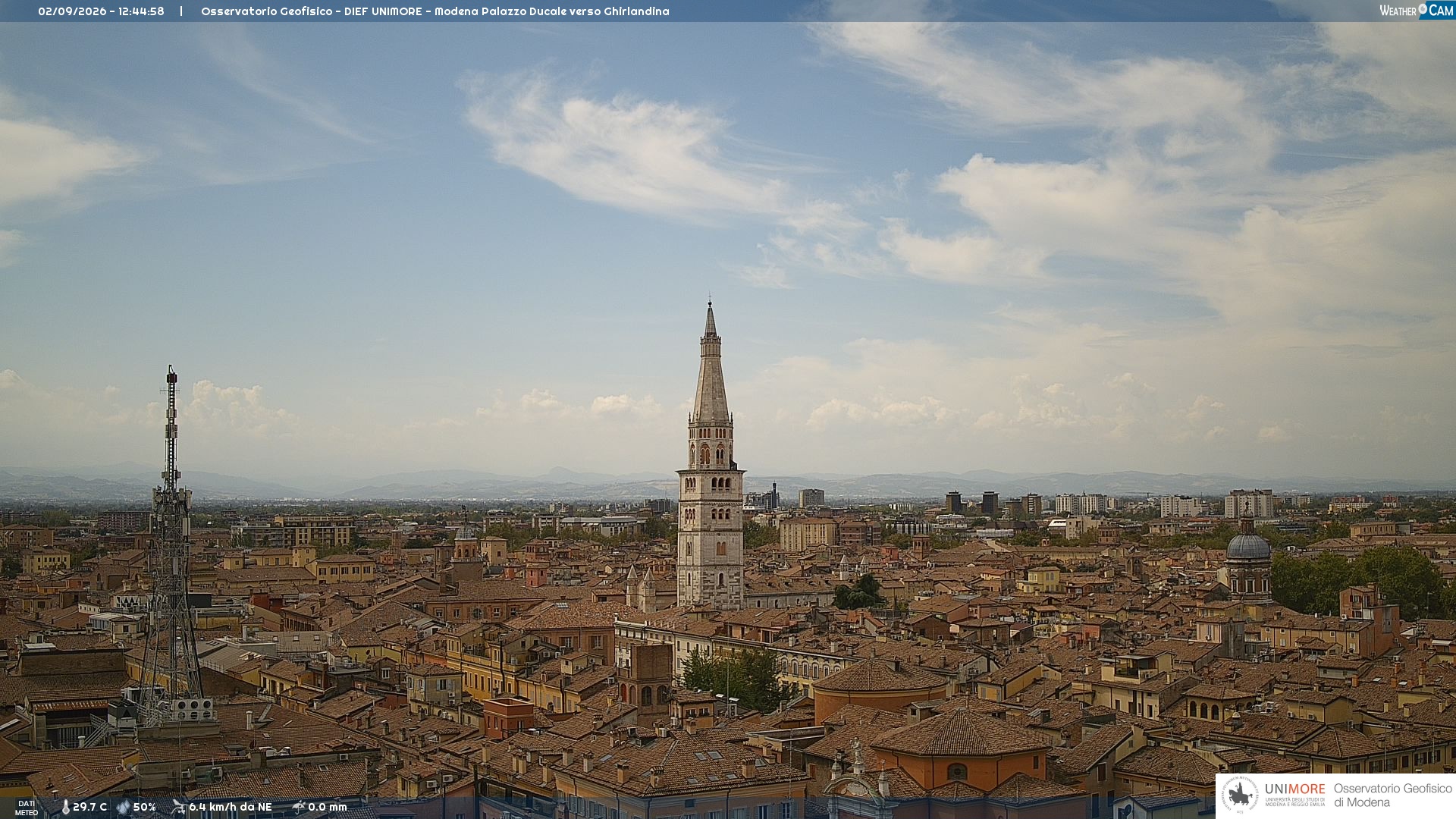Open the DATI METEO label

tap(27, 808)
